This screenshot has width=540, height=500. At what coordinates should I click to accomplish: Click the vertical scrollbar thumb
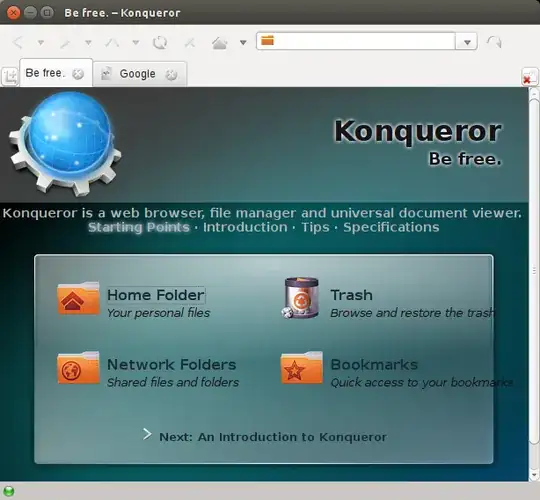click(x=534, y=270)
